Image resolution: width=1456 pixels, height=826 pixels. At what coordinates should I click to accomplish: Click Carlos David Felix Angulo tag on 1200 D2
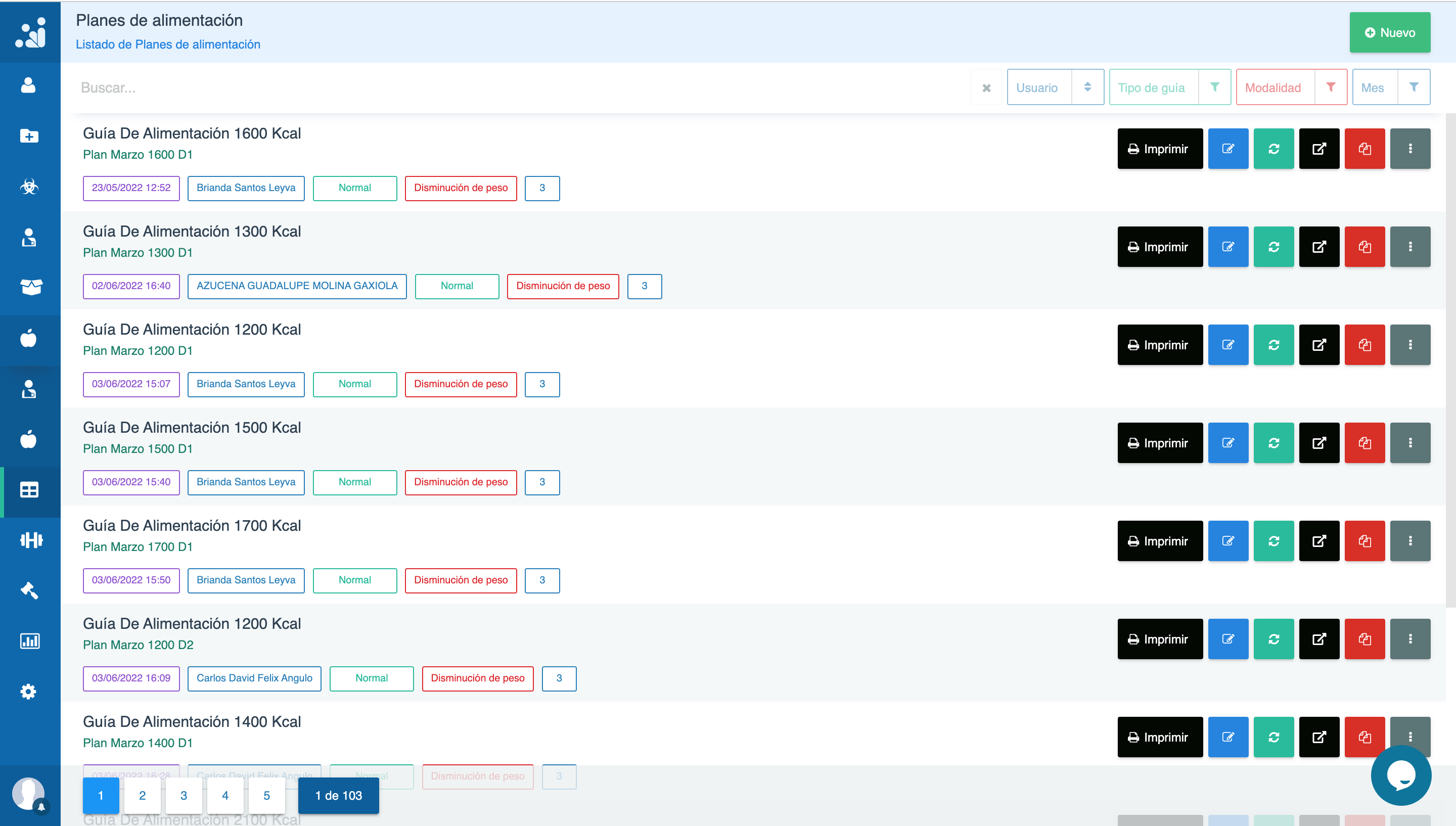pos(254,678)
